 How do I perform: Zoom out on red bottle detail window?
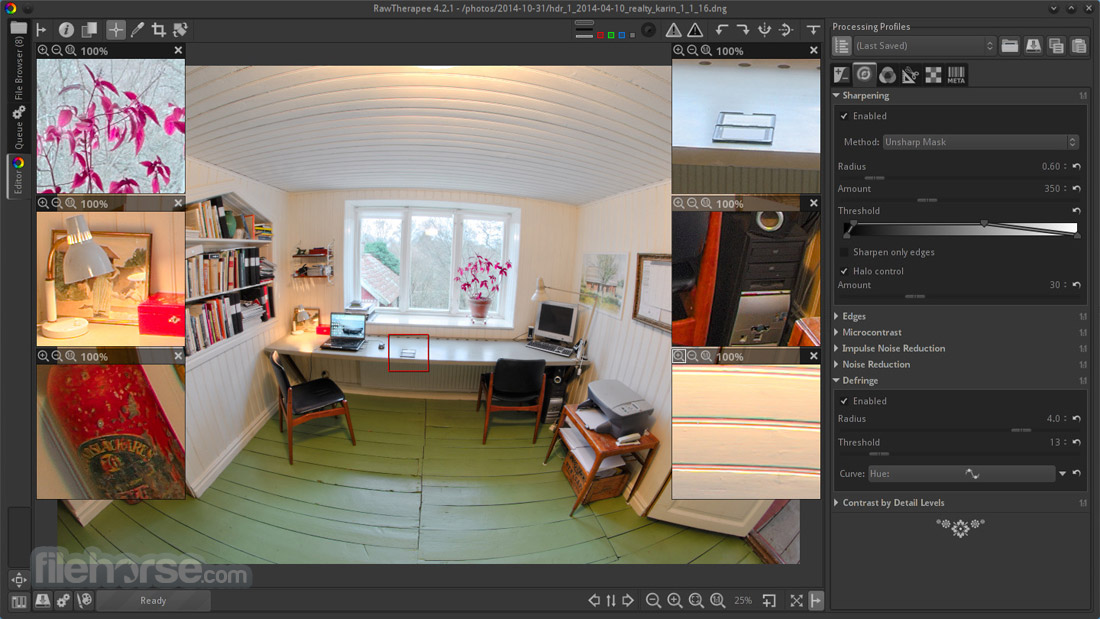click(57, 357)
